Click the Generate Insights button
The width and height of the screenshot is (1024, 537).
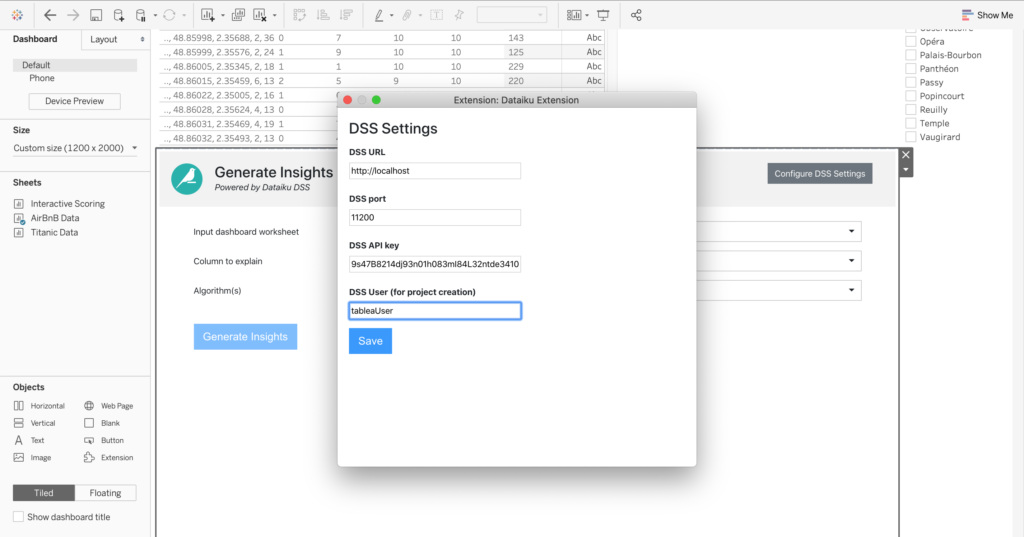coord(245,336)
